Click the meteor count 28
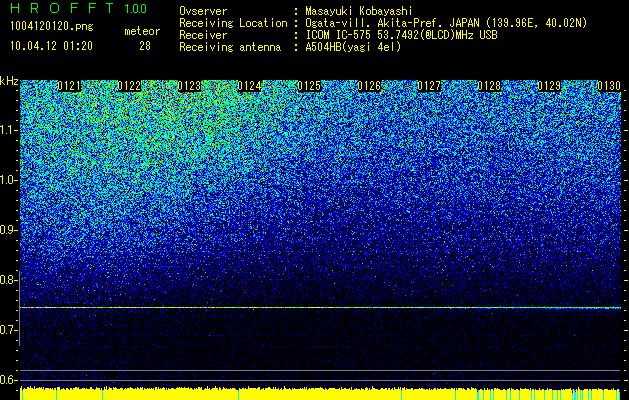Screen dimensions: 629x400 coord(145,46)
